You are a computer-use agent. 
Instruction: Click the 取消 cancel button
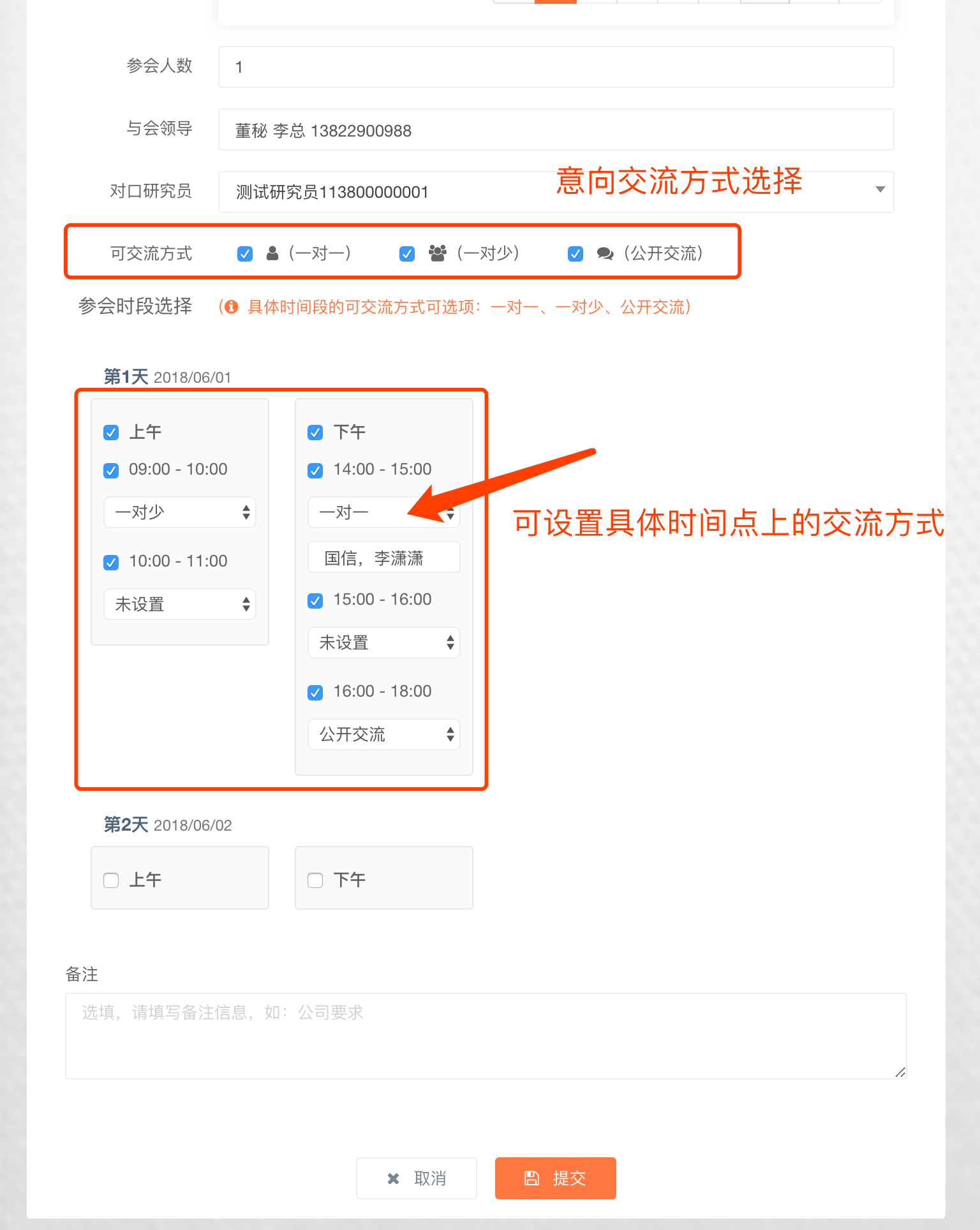tap(417, 1178)
